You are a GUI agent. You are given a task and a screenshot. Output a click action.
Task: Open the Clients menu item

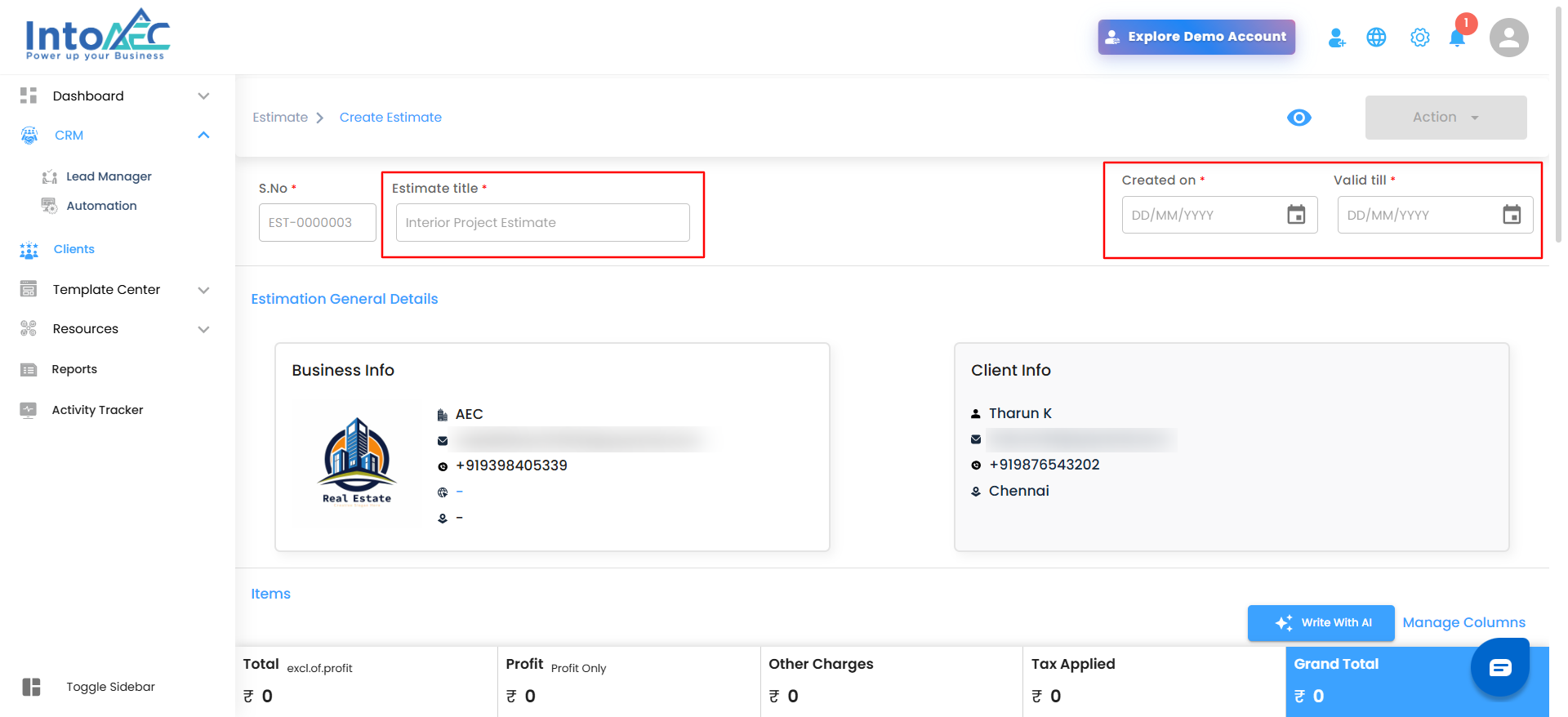tap(73, 249)
